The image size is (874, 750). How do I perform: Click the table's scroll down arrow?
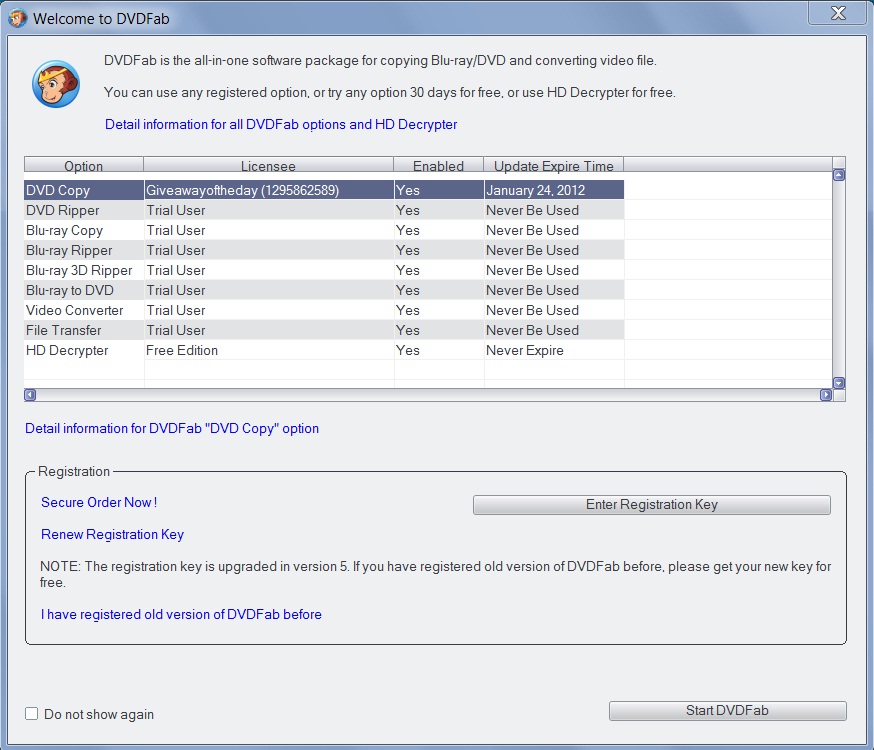click(x=838, y=383)
